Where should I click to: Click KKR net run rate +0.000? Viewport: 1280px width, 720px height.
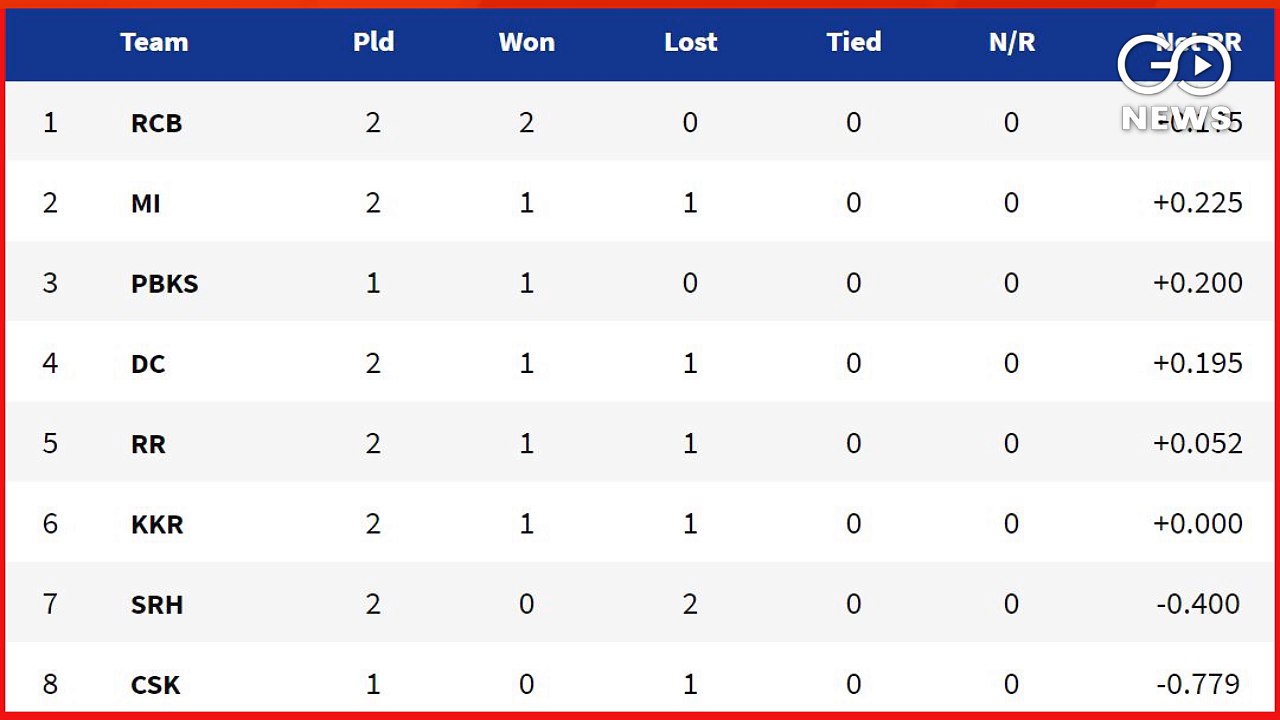pos(1198,523)
